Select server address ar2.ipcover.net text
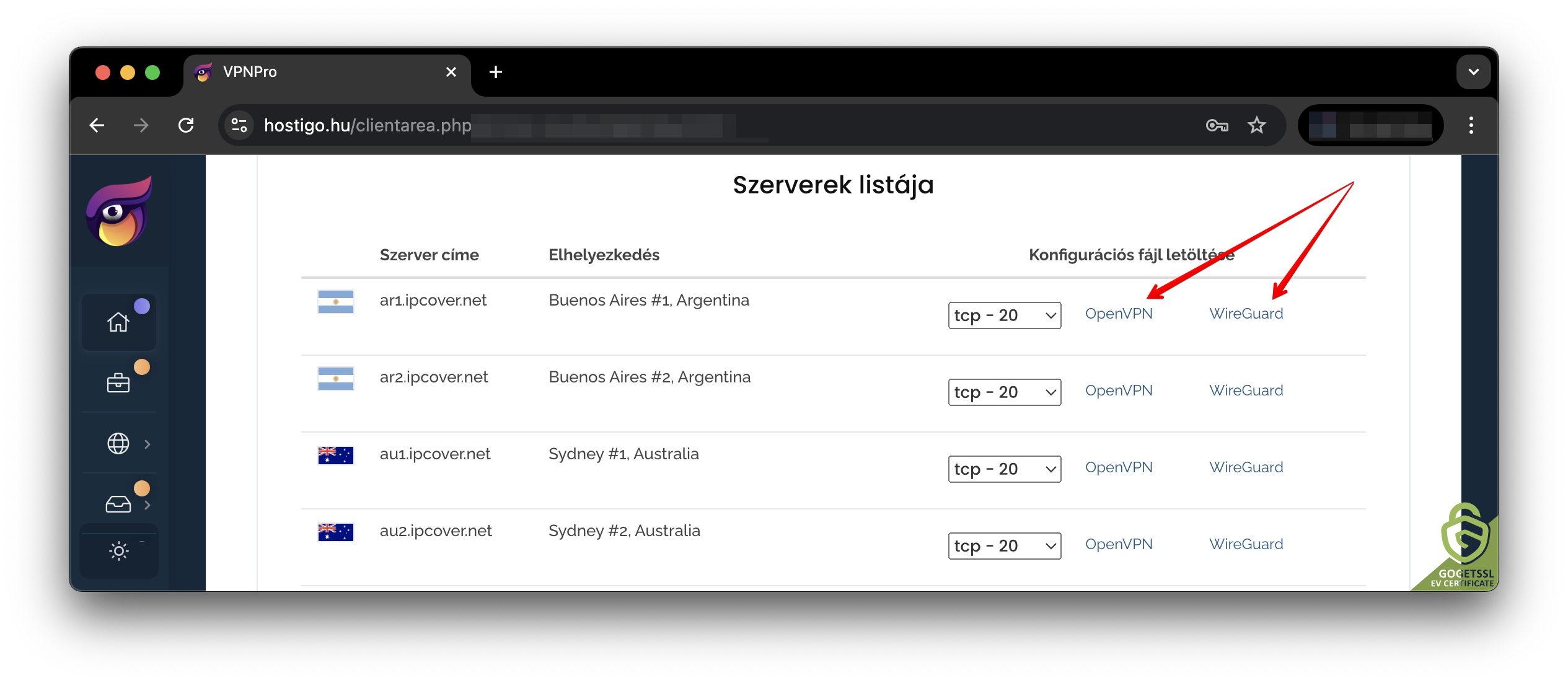Screen dimensions: 1568x683 tap(433, 377)
